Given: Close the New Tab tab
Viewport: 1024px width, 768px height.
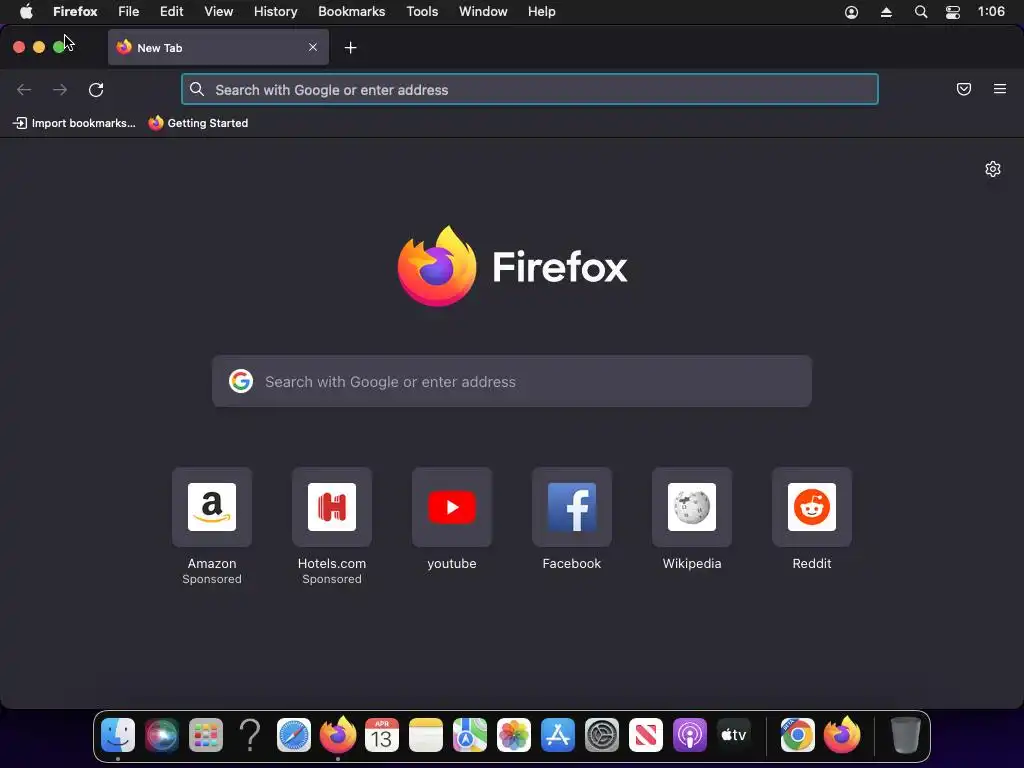Looking at the screenshot, I should (x=313, y=47).
